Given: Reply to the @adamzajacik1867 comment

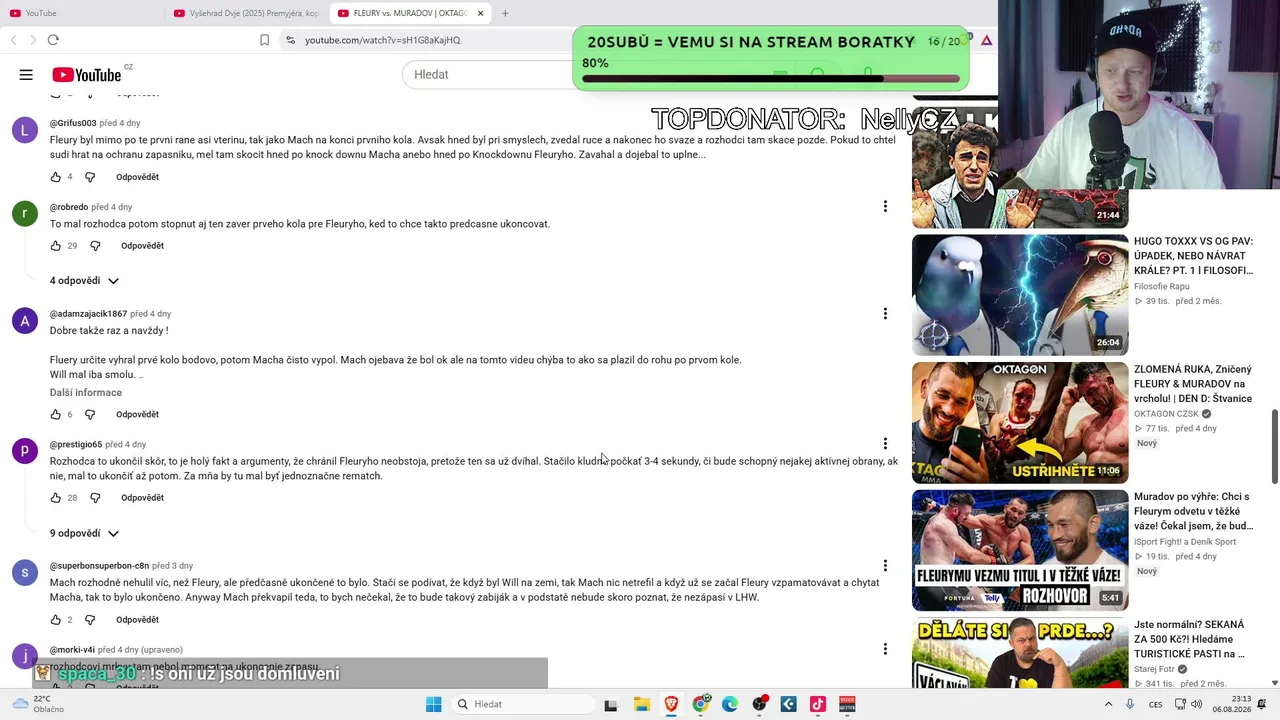Looking at the screenshot, I should coord(137,414).
